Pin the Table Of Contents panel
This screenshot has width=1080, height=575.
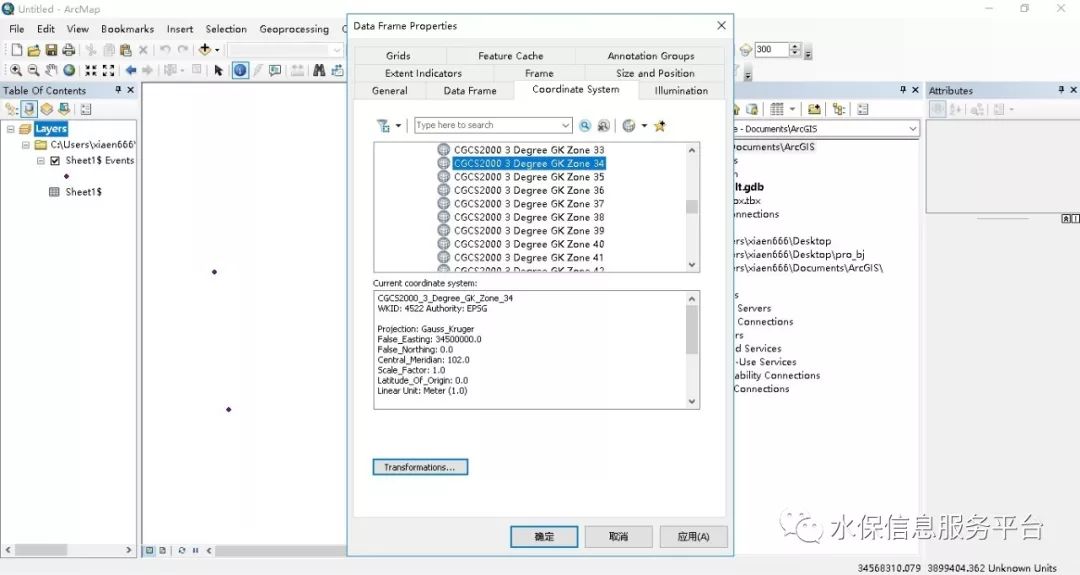click(118, 90)
